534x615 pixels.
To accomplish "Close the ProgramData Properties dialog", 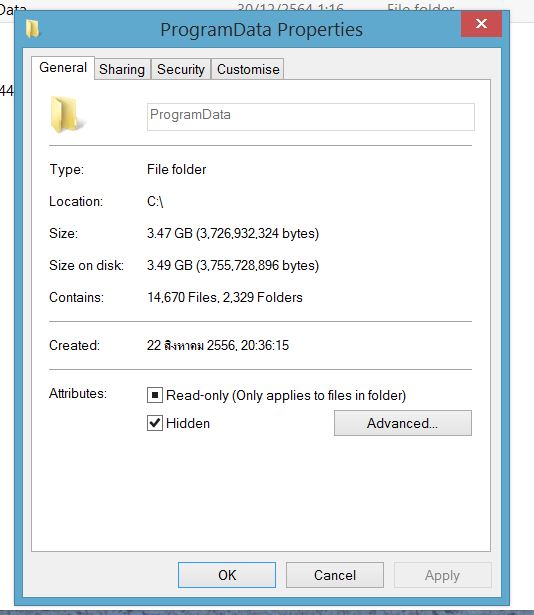I will pyautogui.click(x=481, y=24).
